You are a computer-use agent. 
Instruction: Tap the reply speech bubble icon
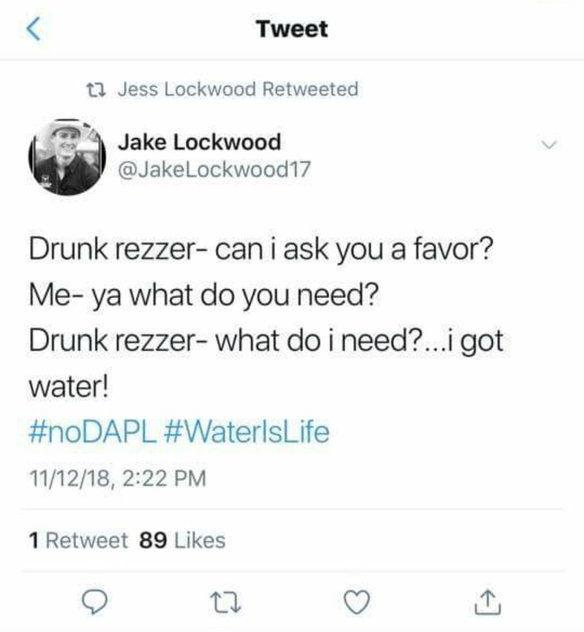click(95, 602)
